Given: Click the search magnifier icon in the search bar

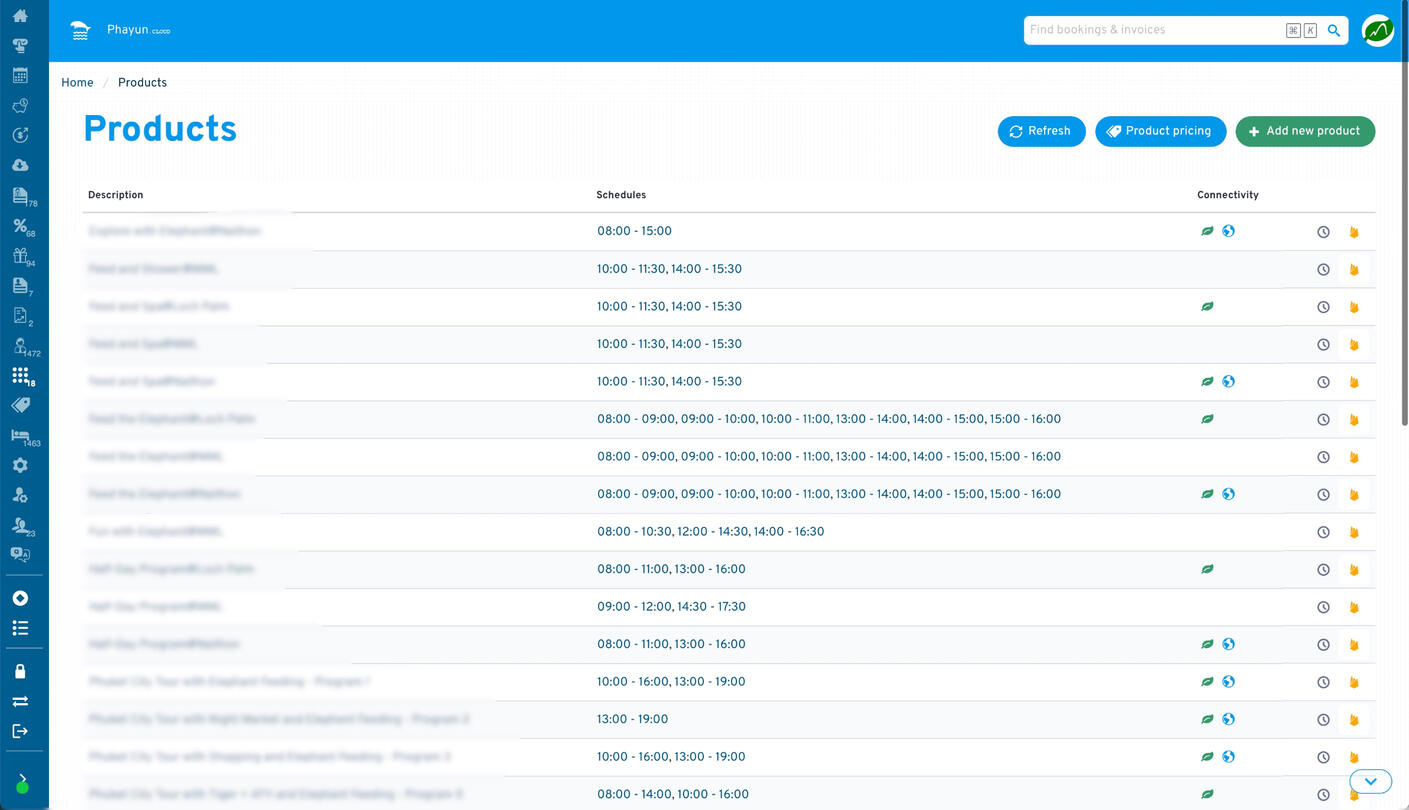Looking at the screenshot, I should pyautogui.click(x=1333, y=30).
